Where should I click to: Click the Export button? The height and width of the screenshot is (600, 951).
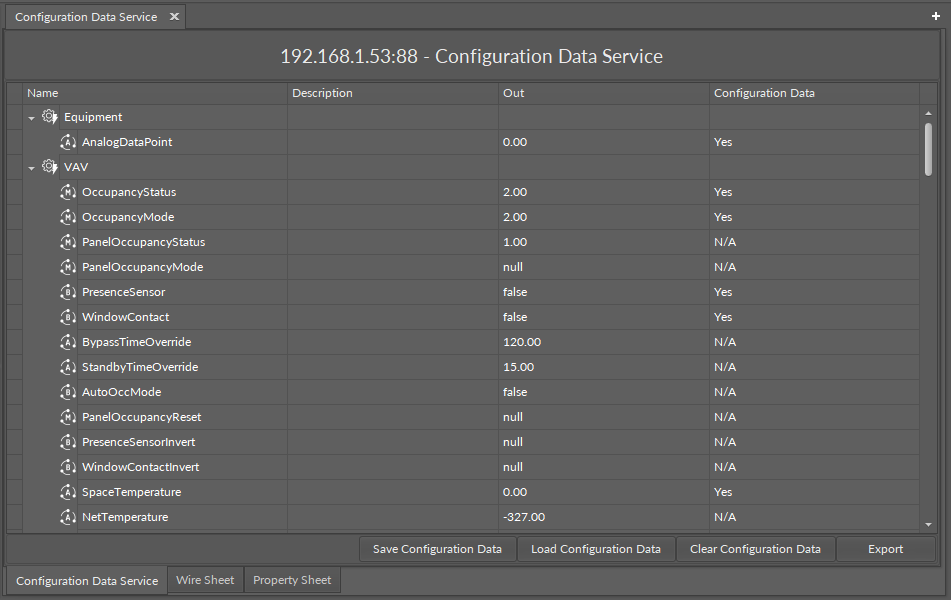click(885, 549)
